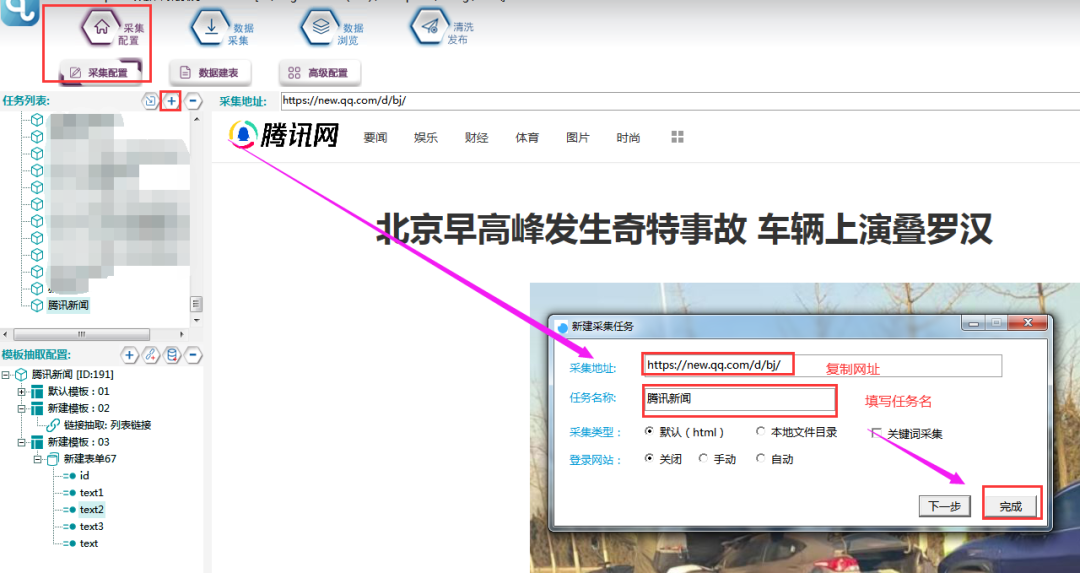
Task: Open the 要闻 page tab
Action: [x=375, y=138]
